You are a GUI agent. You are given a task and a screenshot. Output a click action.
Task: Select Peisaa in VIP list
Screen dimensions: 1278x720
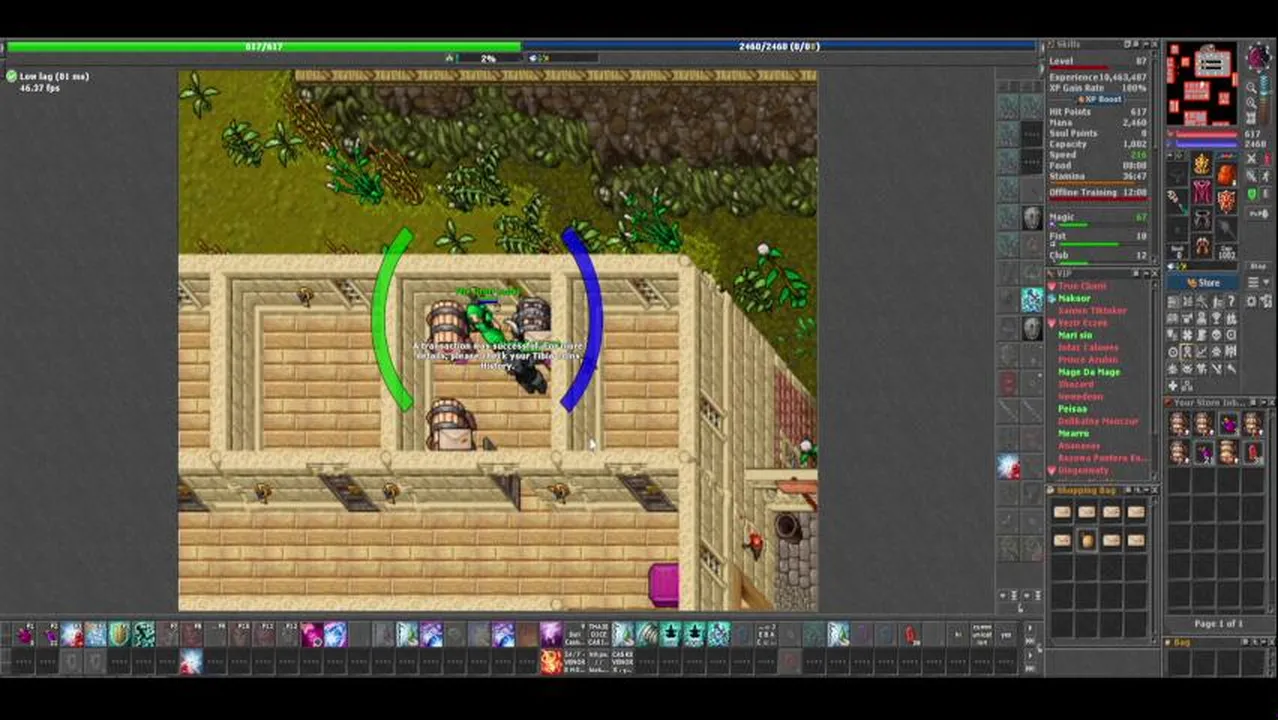click(x=1072, y=409)
